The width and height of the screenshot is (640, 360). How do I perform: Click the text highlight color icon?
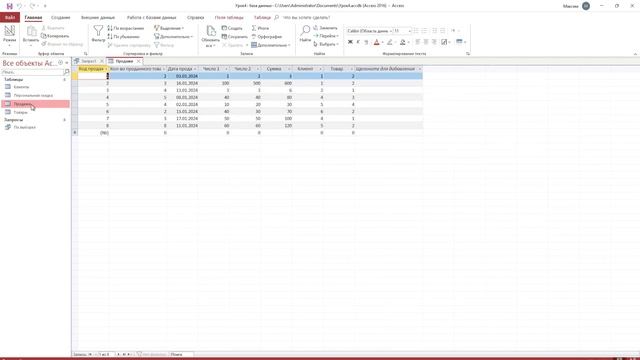(x=389, y=42)
